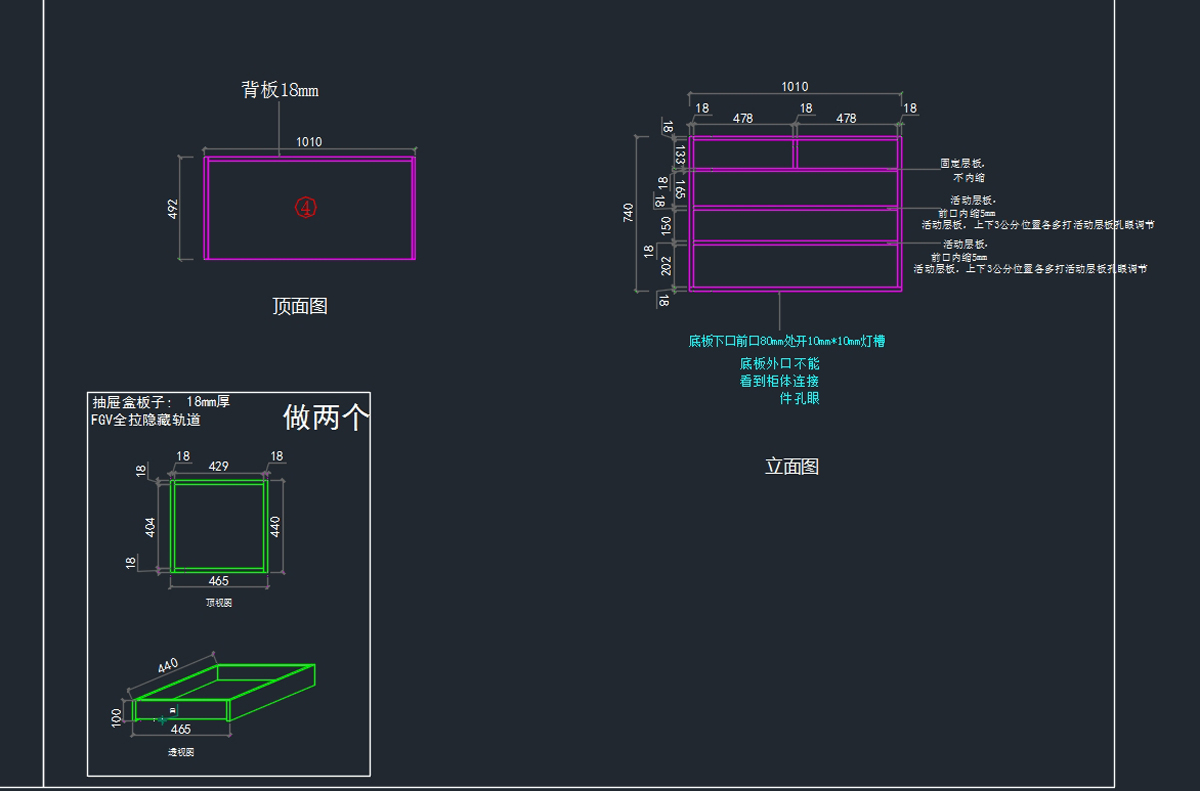
Task: Select the cyan 底板下口前口80mm灯槽 annotation
Action: coord(786,341)
